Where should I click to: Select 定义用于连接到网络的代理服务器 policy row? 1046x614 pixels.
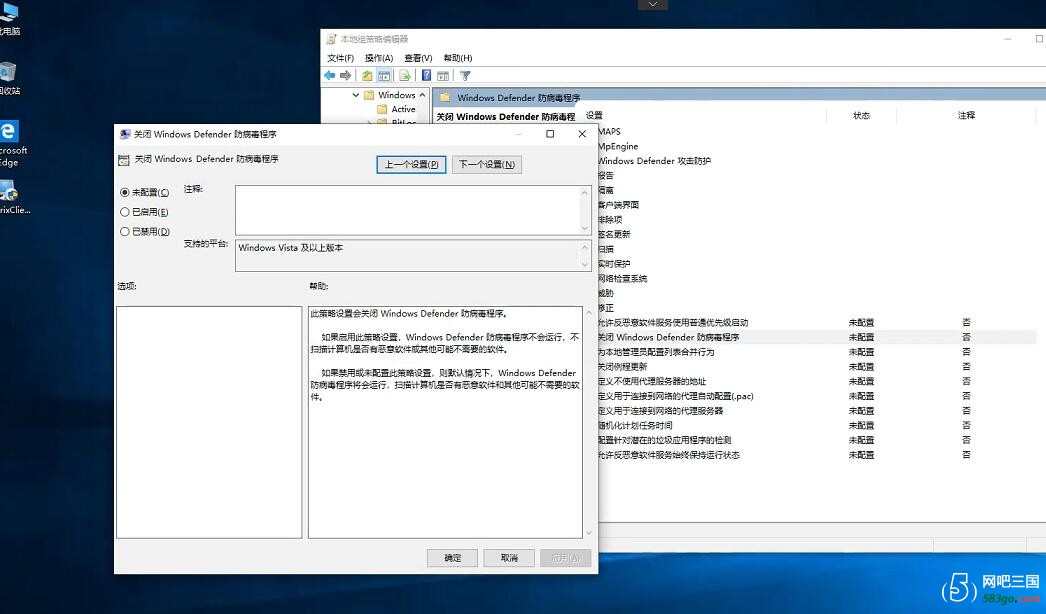coord(817,410)
